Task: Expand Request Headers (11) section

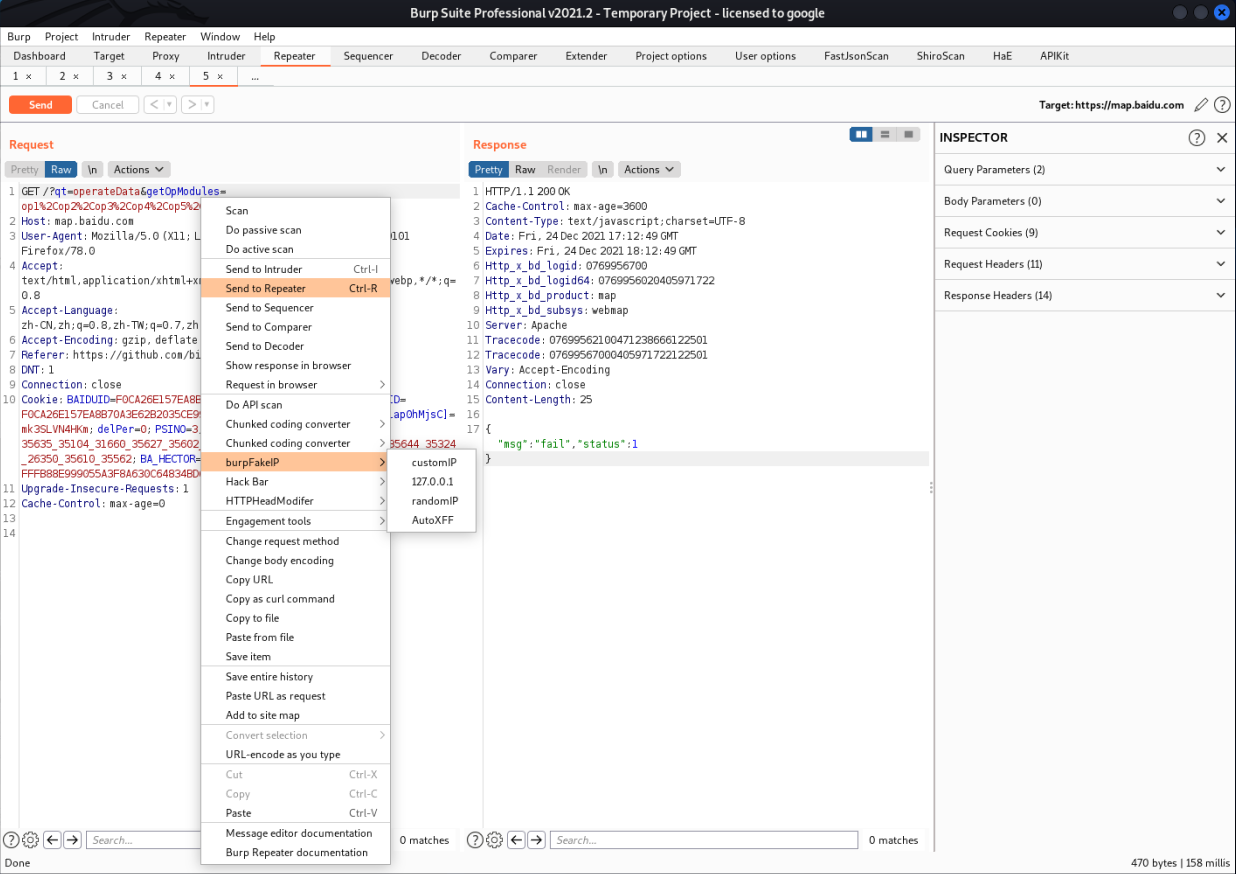Action: click(1085, 264)
